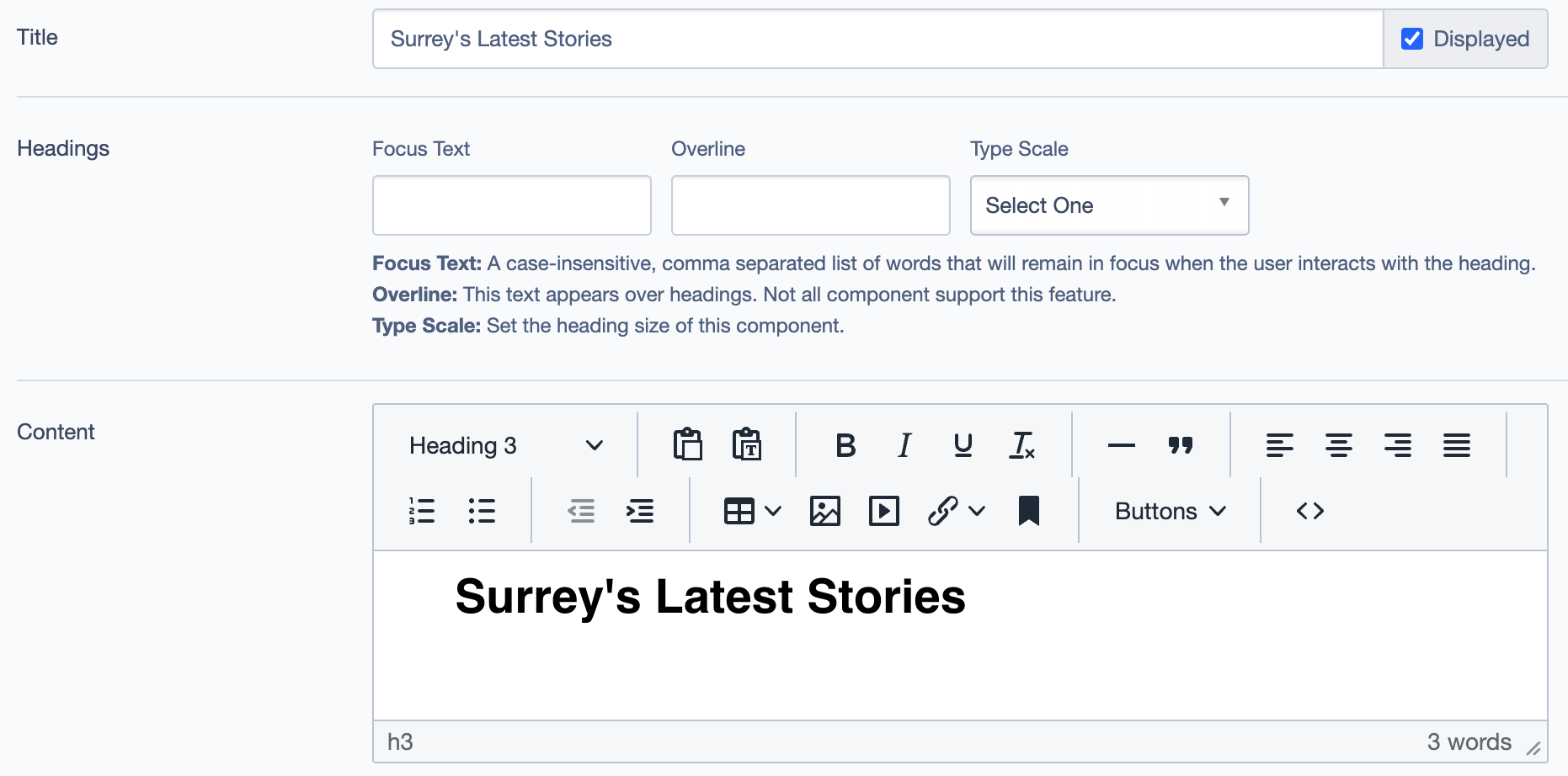Center align the text
Viewport: 1568px width, 776px height.
[x=1338, y=445]
